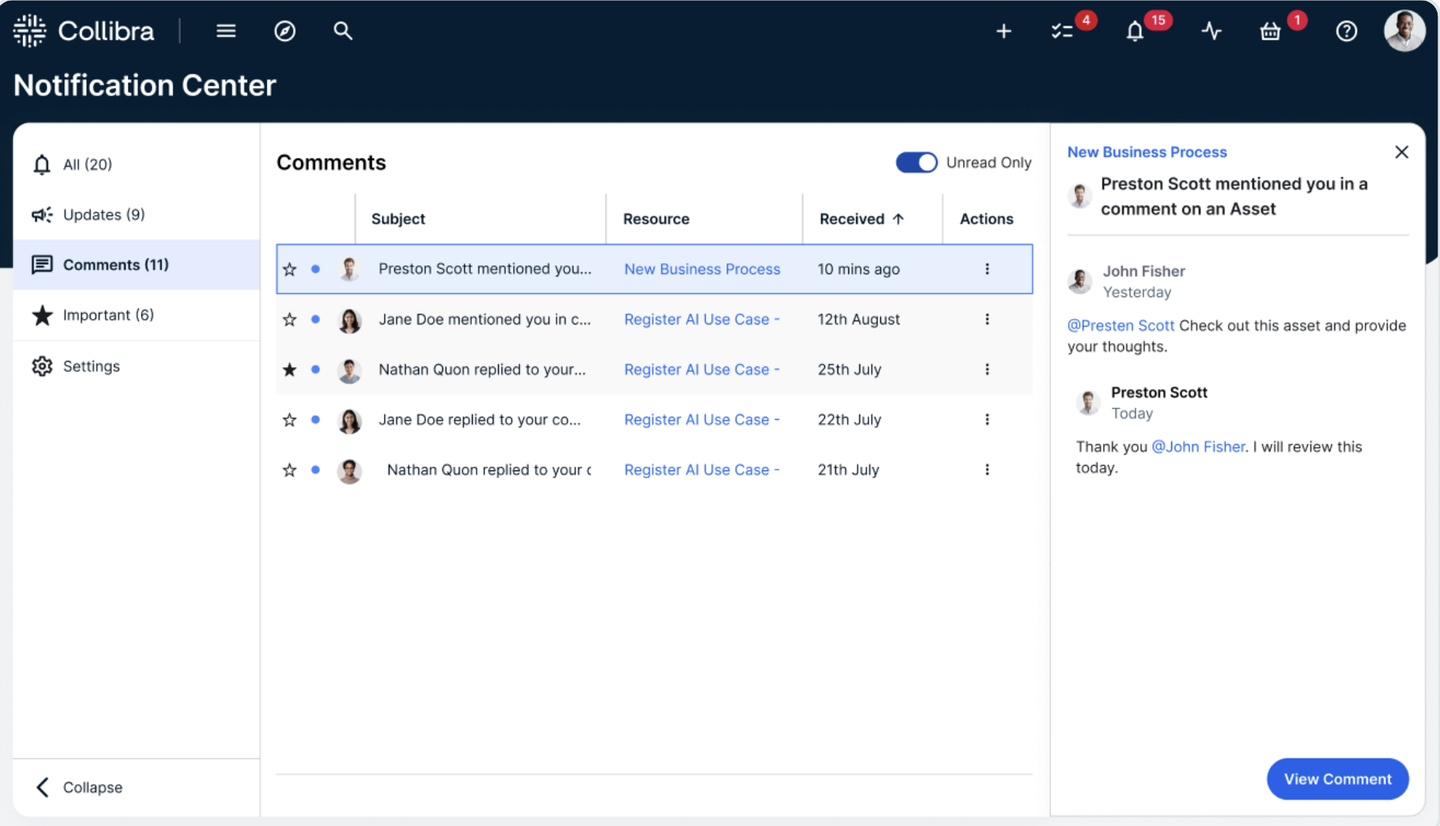Viewport: 1440px width, 826px height.
Task: Open the notifications bell in header
Action: (1135, 32)
